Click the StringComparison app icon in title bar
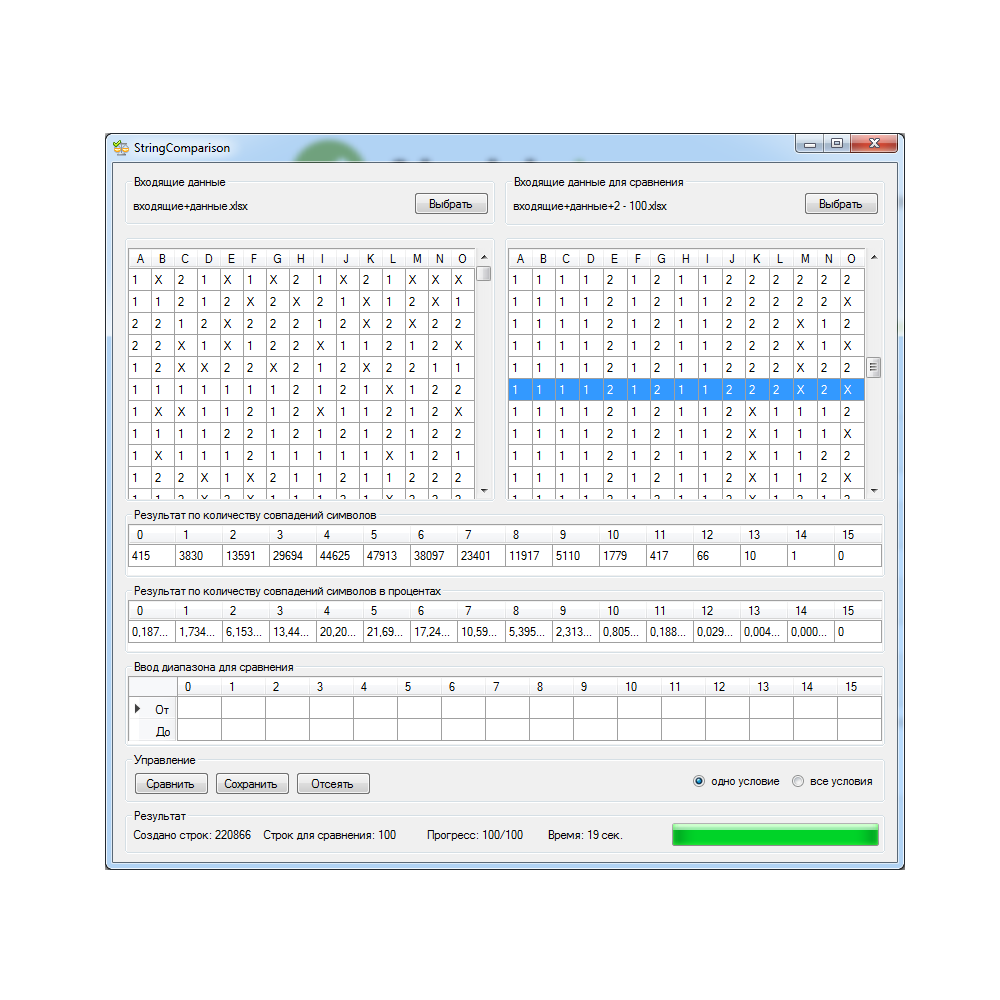Viewport: 1000px width, 1000px height. click(121, 148)
